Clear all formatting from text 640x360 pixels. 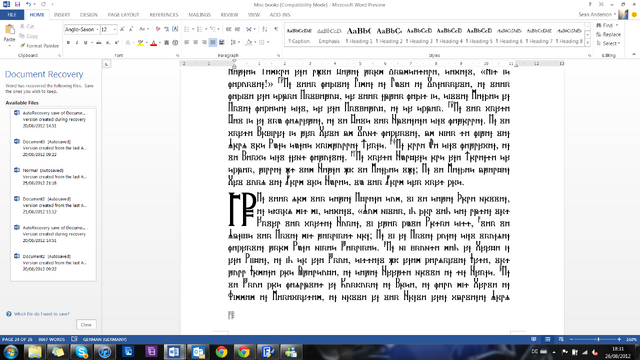[x=158, y=29]
